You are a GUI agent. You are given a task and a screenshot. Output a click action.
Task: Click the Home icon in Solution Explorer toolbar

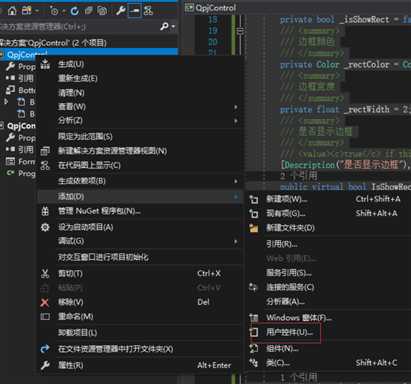tap(12, 11)
